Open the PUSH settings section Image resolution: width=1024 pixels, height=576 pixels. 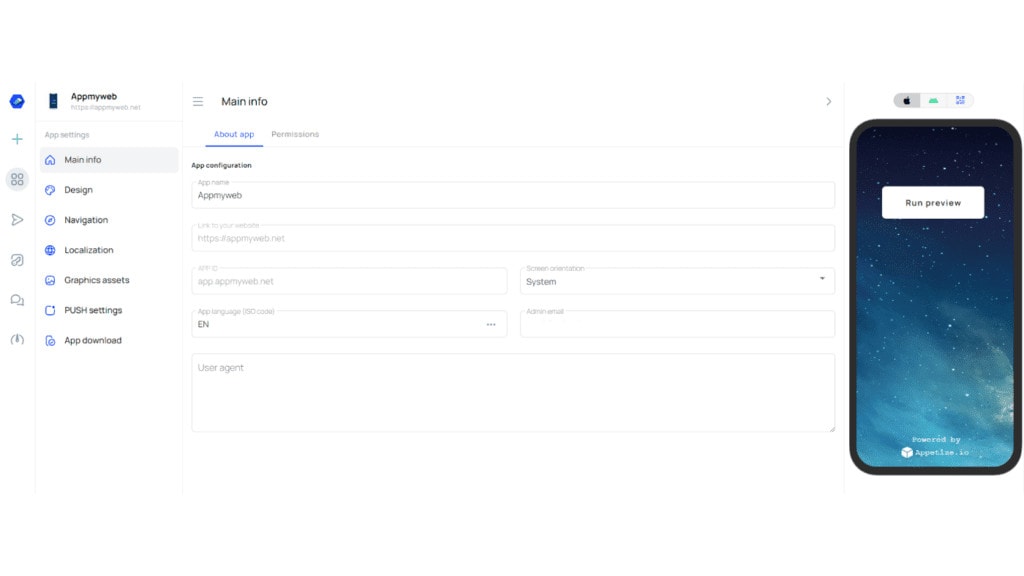pos(93,310)
